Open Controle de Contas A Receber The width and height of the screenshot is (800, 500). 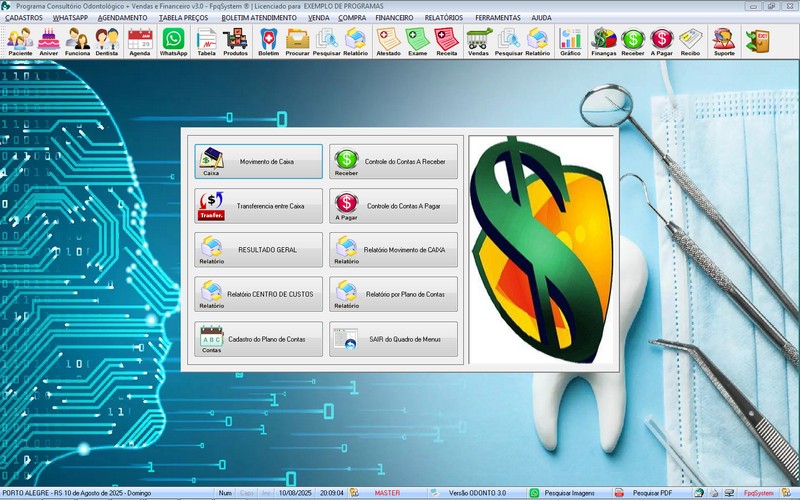coord(393,161)
